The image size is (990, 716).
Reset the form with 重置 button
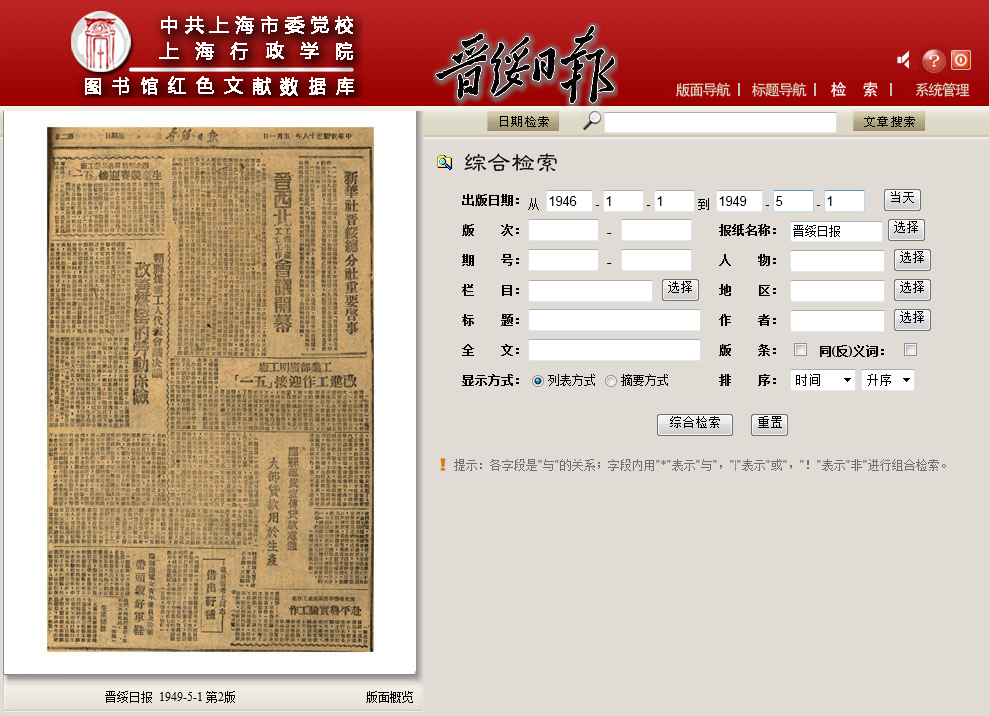click(769, 424)
